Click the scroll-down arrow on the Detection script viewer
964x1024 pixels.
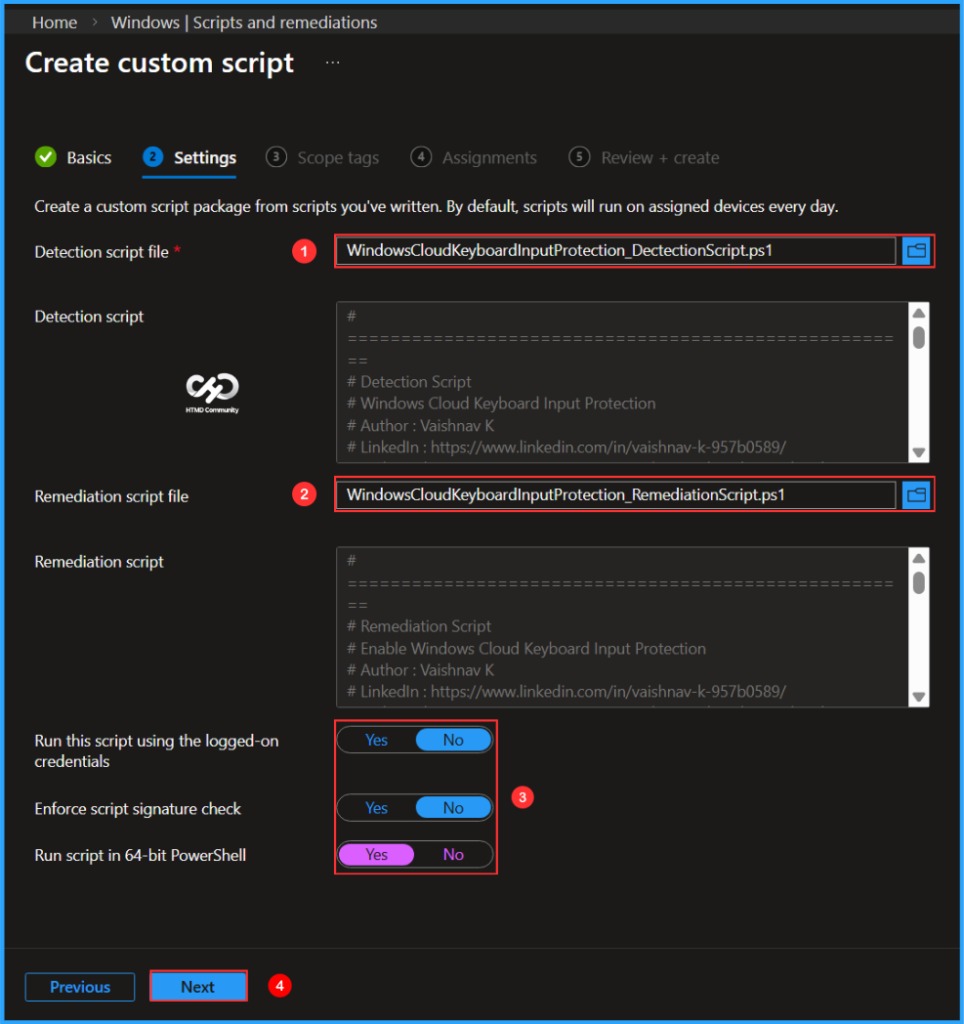click(x=918, y=449)
